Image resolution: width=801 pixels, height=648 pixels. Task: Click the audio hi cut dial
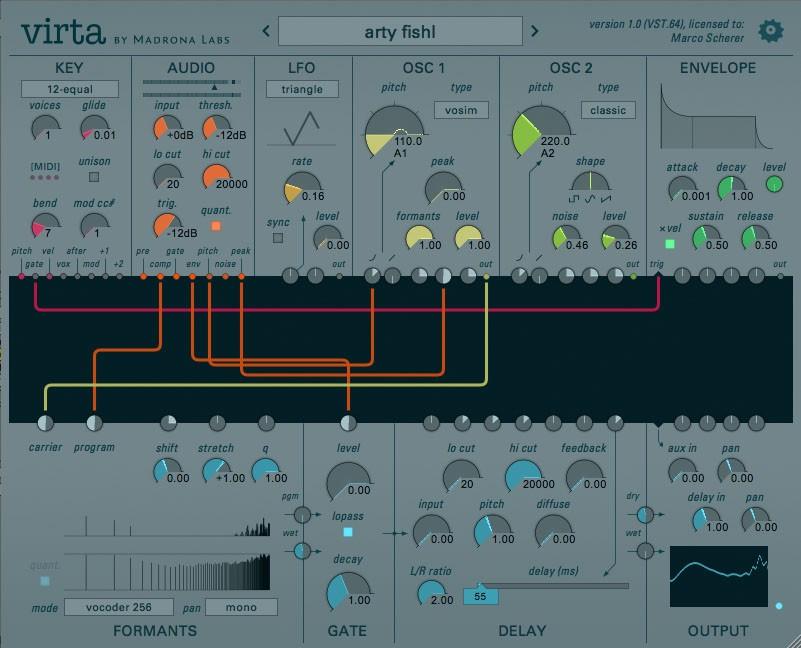[x=216, y=177]
